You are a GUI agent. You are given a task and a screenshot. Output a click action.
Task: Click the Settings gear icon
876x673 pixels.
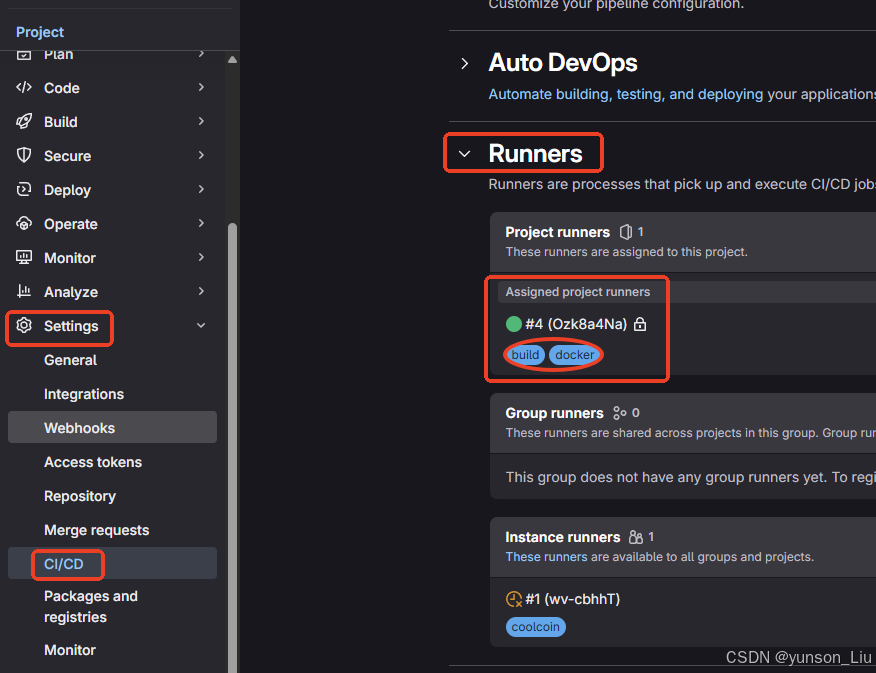pos(24,326)
